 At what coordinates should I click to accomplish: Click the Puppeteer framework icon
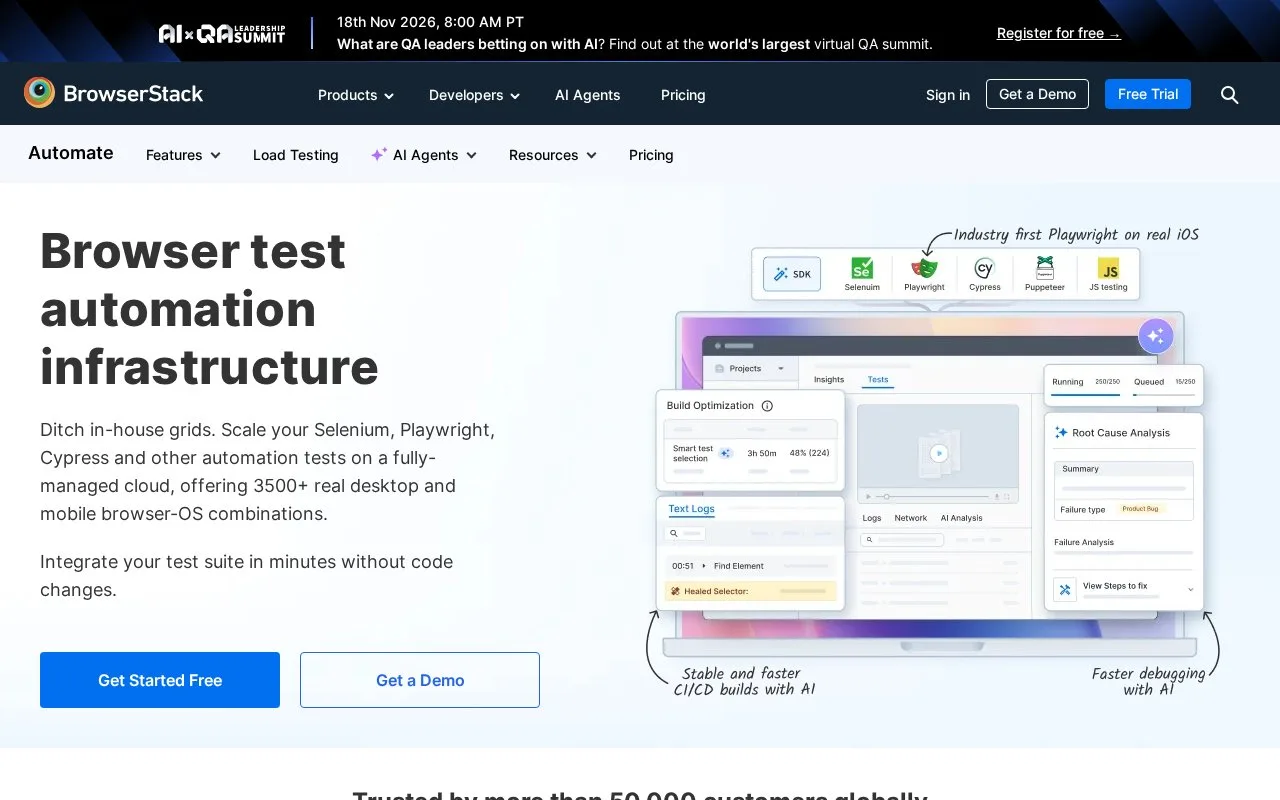(1045, 268)
